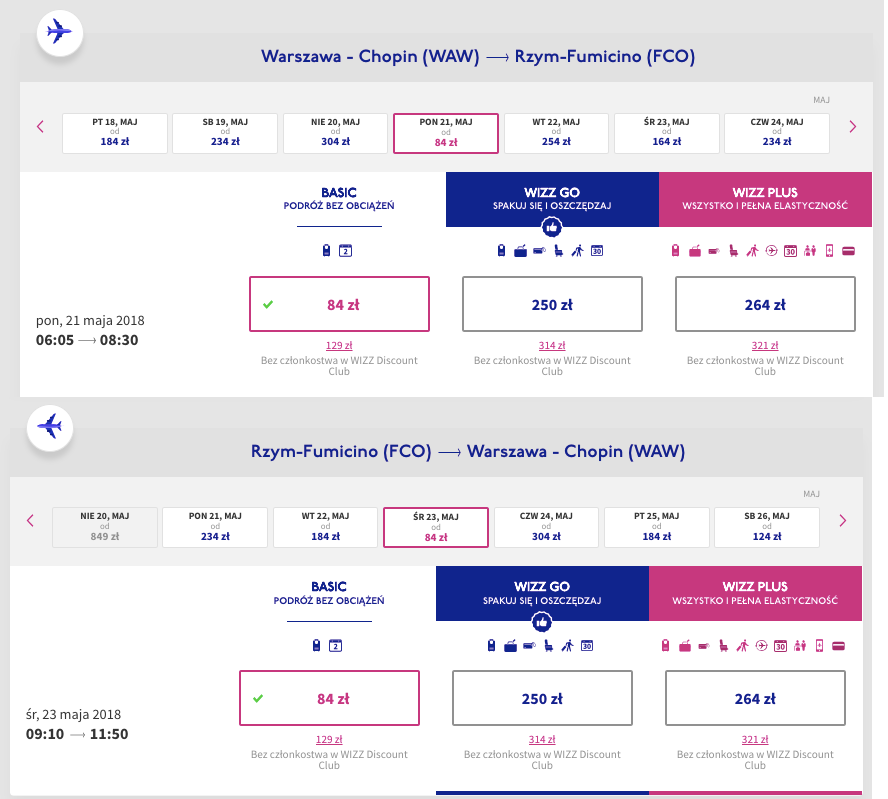Select return date SB 26, MAJ 124 zł
The width and height of the screenshot is (888, 799).
(767, 527)
